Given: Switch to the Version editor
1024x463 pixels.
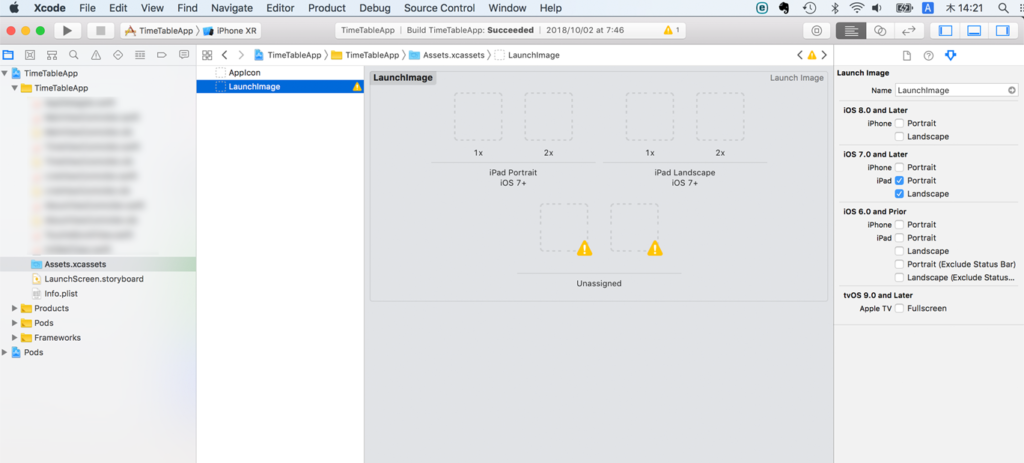Looking at the screenshot, I should coord(908,31).
